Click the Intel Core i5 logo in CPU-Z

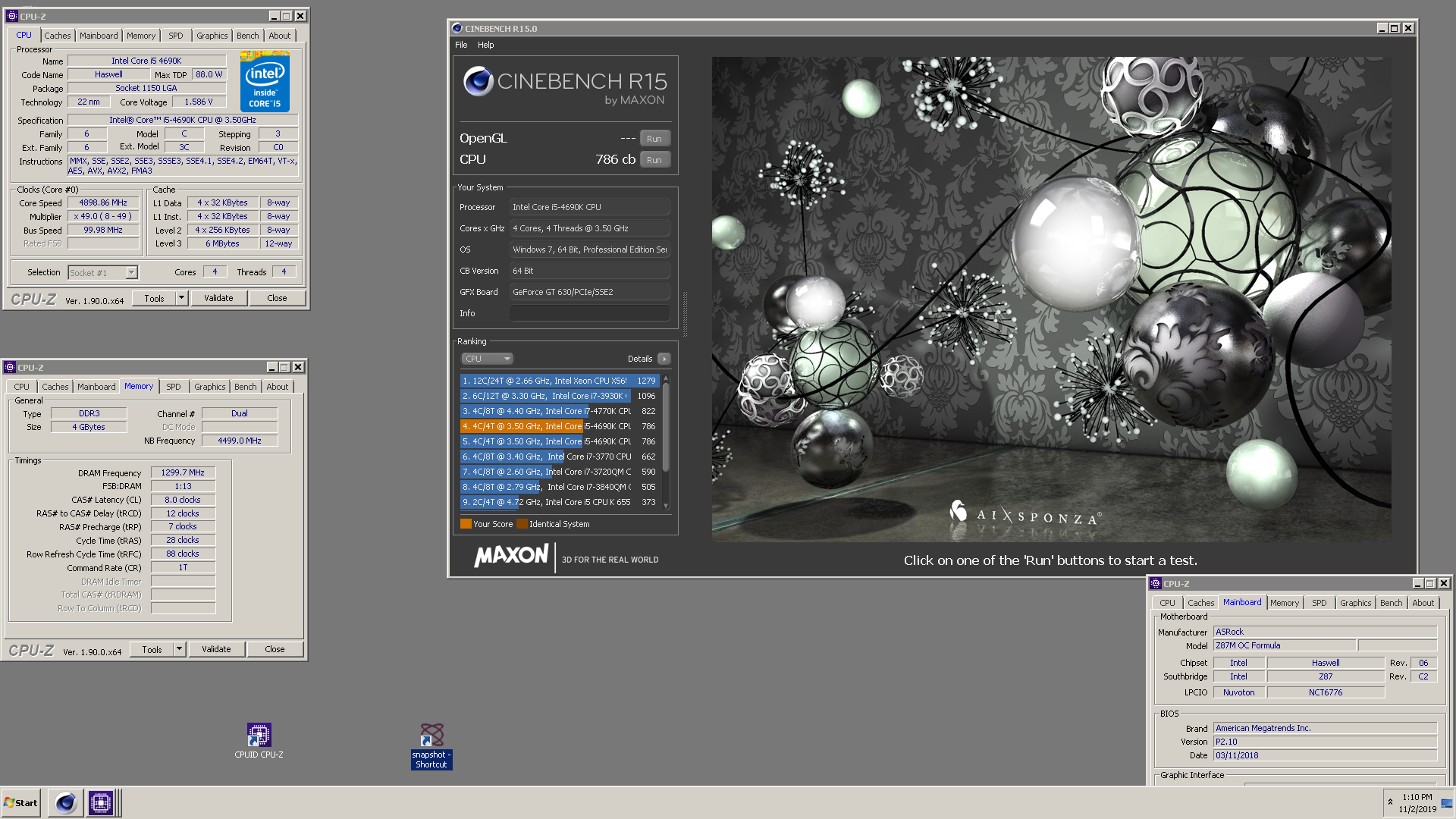coord(265,81)
